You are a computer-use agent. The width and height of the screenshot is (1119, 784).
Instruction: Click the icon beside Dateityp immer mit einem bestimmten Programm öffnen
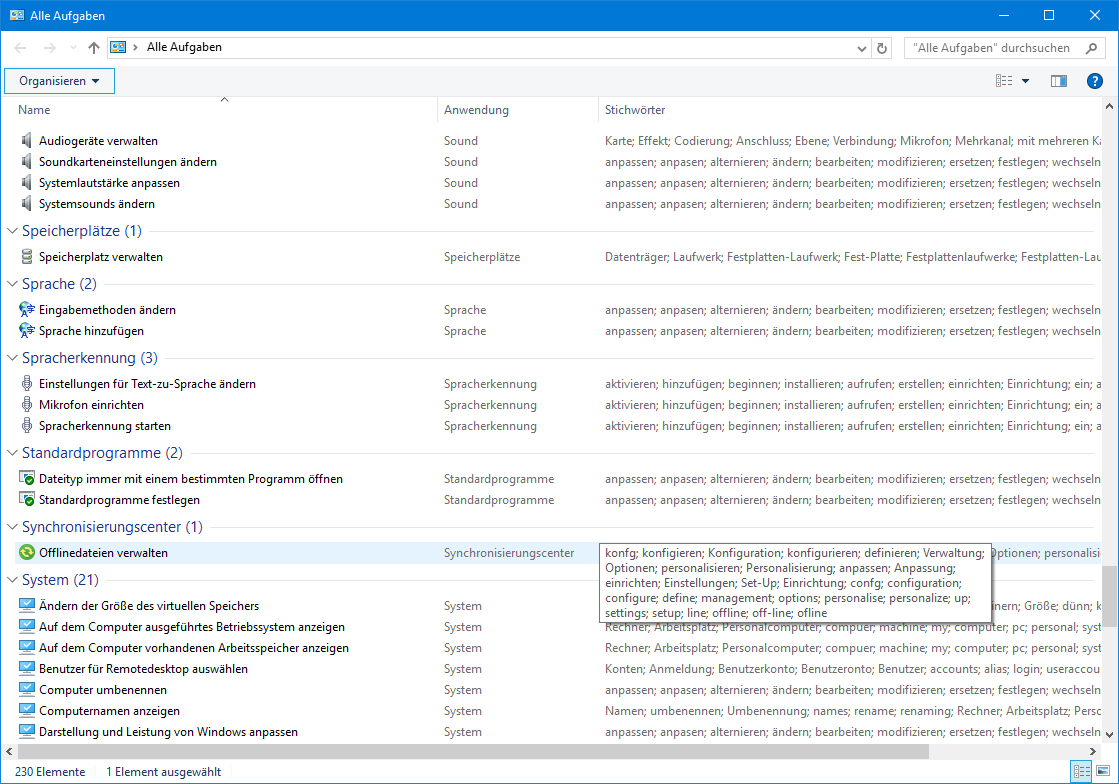click(26, 478)
